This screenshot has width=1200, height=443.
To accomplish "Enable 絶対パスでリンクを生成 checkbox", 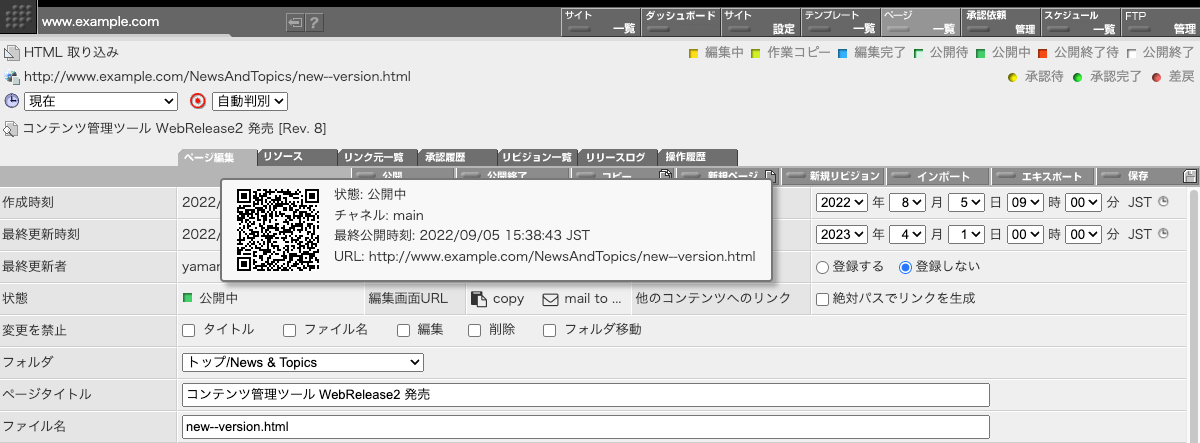I will 822,298.
